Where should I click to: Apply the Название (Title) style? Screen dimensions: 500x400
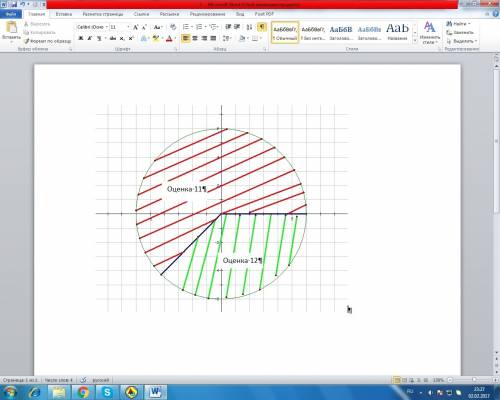(397, 32)
